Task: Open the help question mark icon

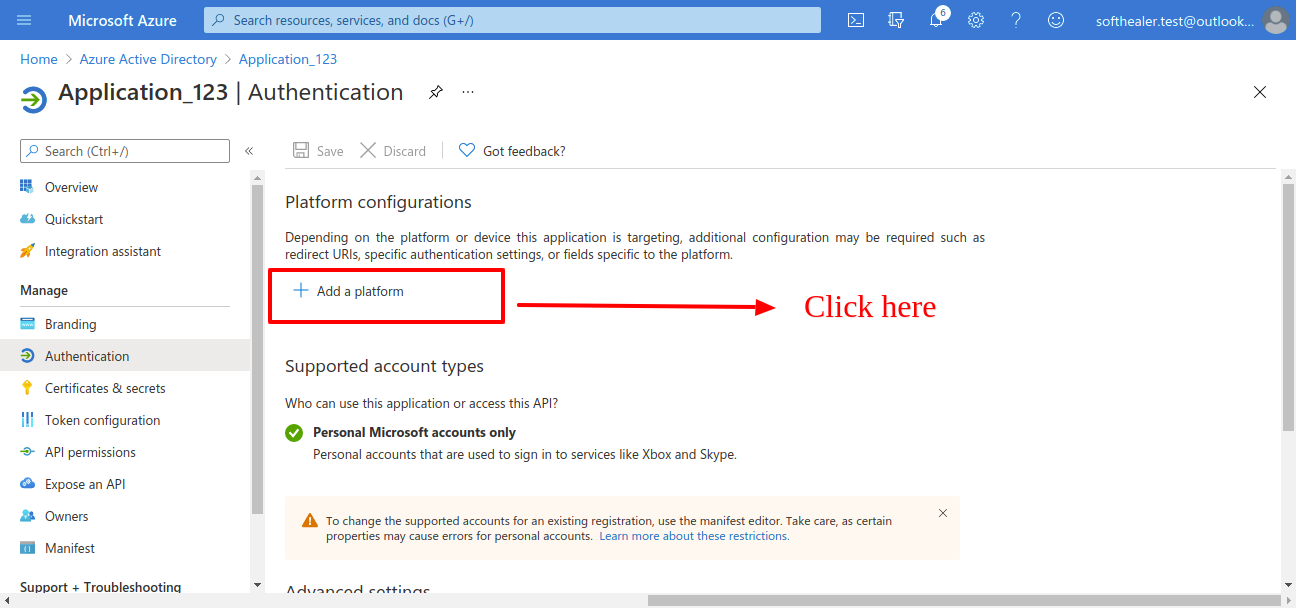Action: coord(1016,20)
